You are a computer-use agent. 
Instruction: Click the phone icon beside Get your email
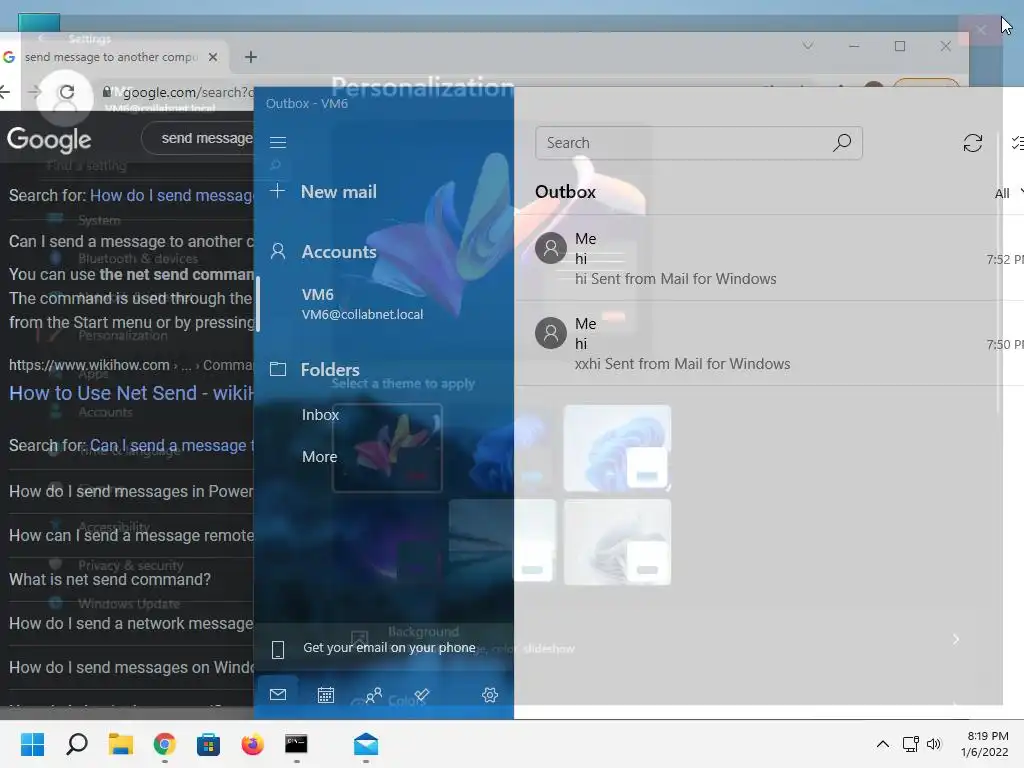pos(278,649)
